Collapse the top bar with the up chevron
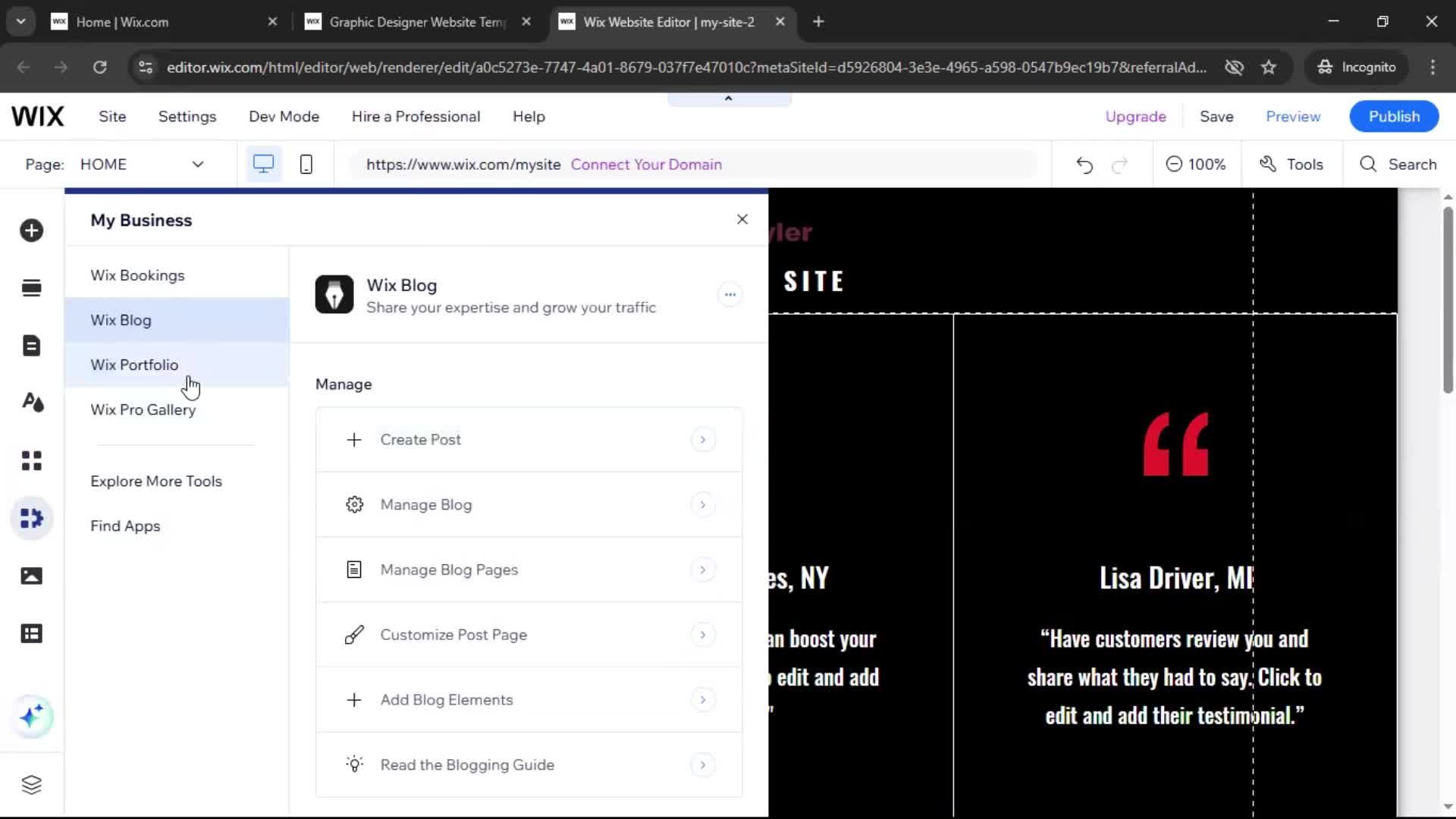The width and height of the screenshot is (1456, 819). [x=729, y=99]
